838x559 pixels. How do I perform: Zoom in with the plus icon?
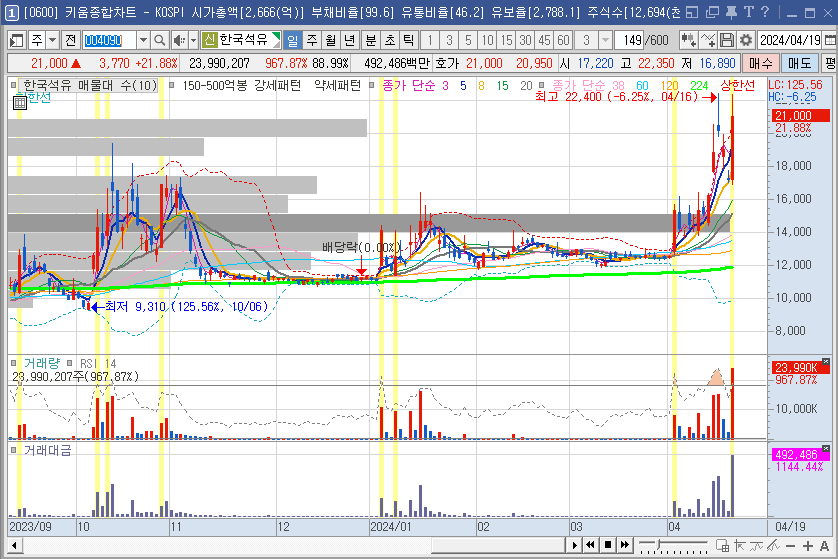[x=808, y=546]
